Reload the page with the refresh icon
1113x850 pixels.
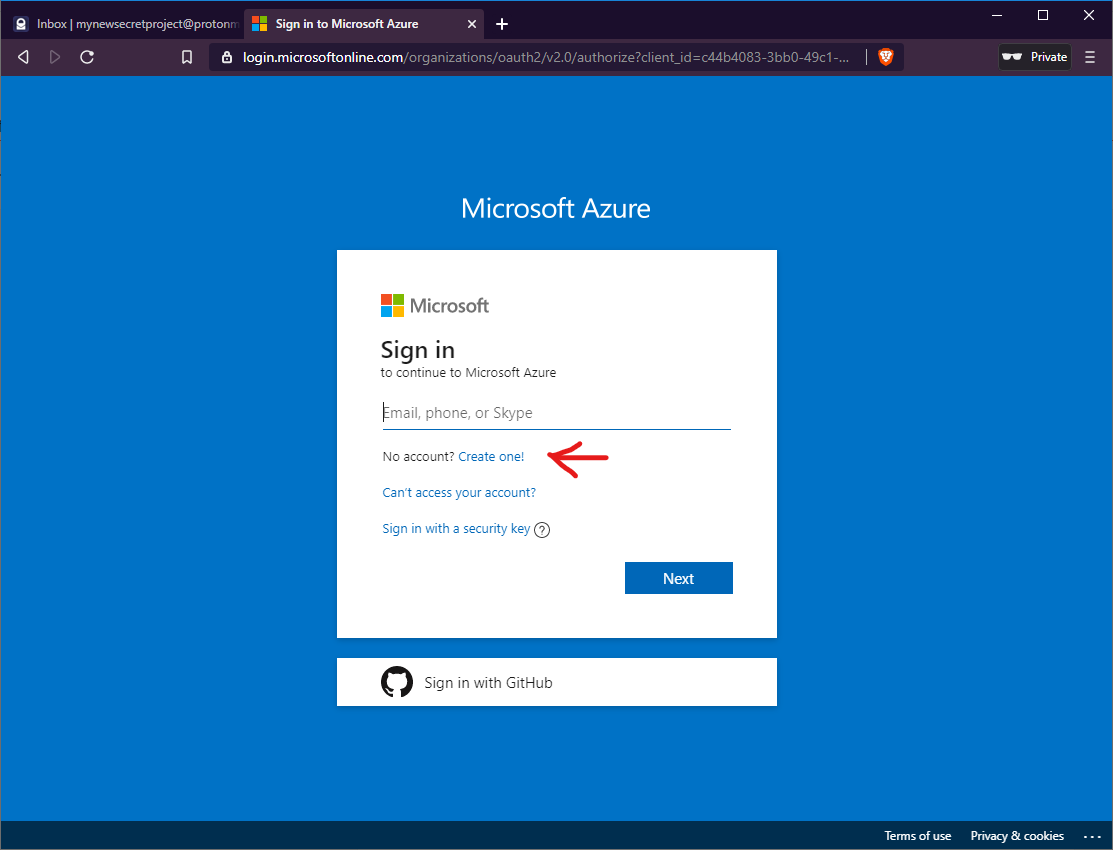pyautogui.click(x=87, y=57)
